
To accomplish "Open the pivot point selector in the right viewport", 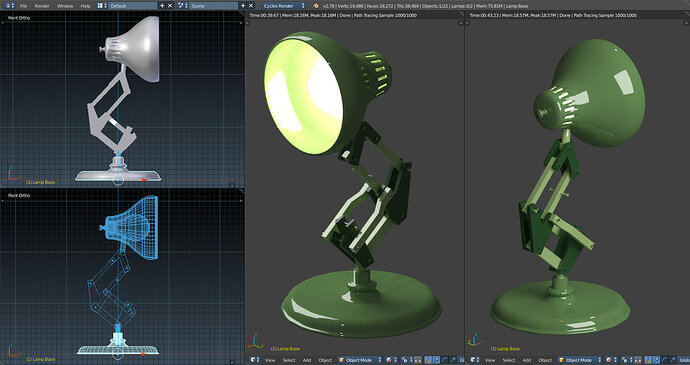I will click(627, 360).
